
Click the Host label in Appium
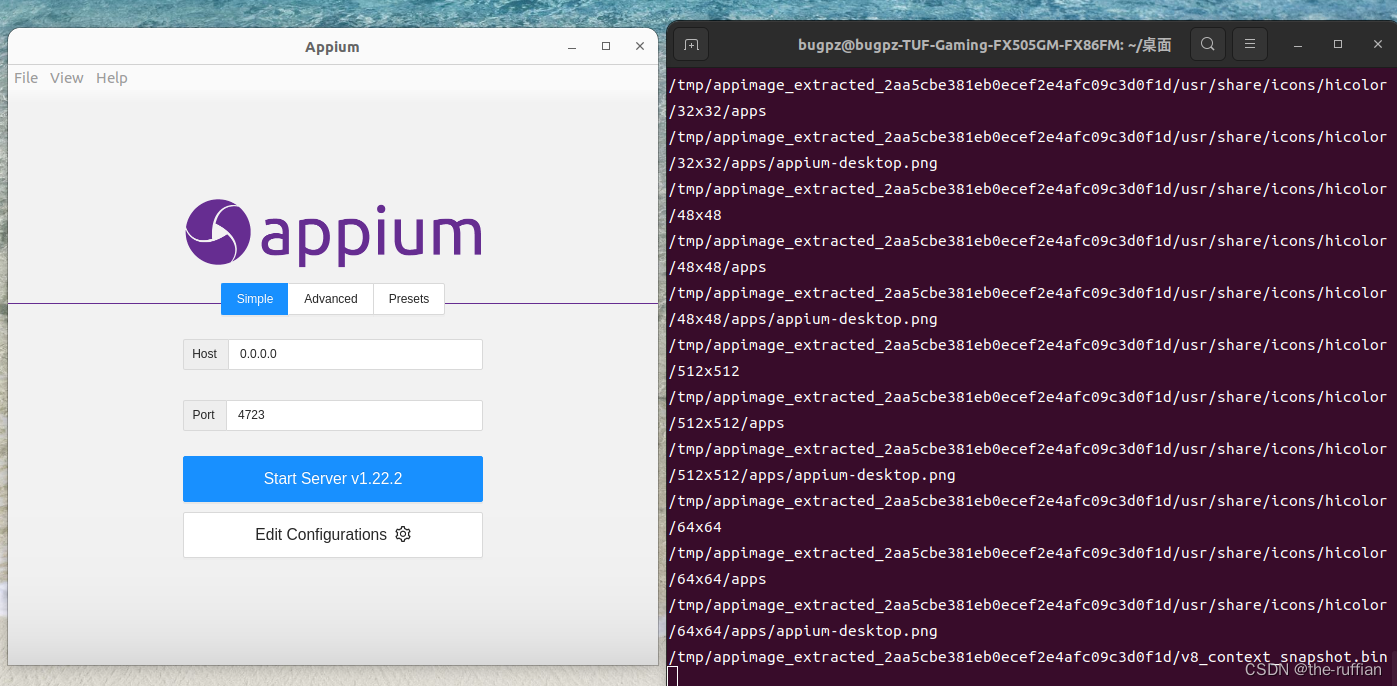click(x=205, y=354)
